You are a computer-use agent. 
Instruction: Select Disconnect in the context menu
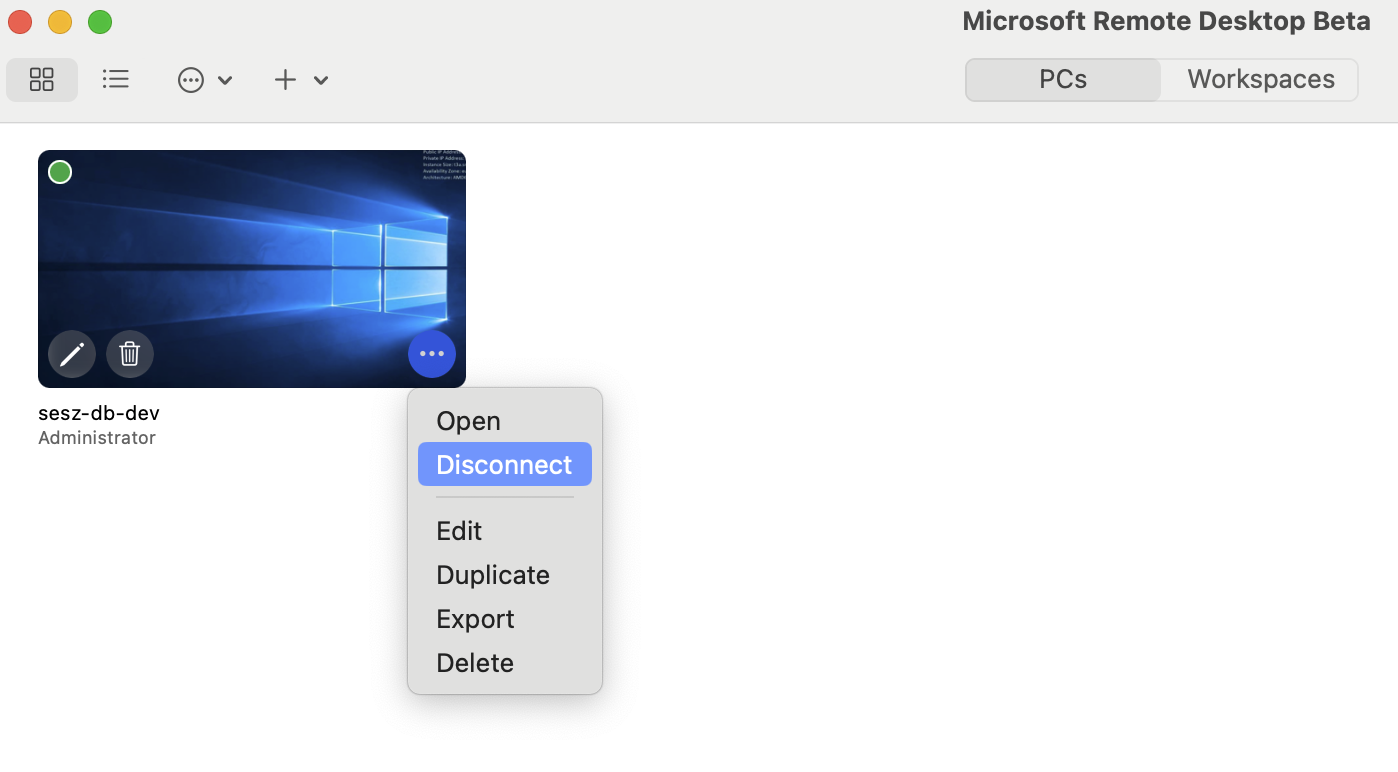pyautogui.click(x=504, y=465)
